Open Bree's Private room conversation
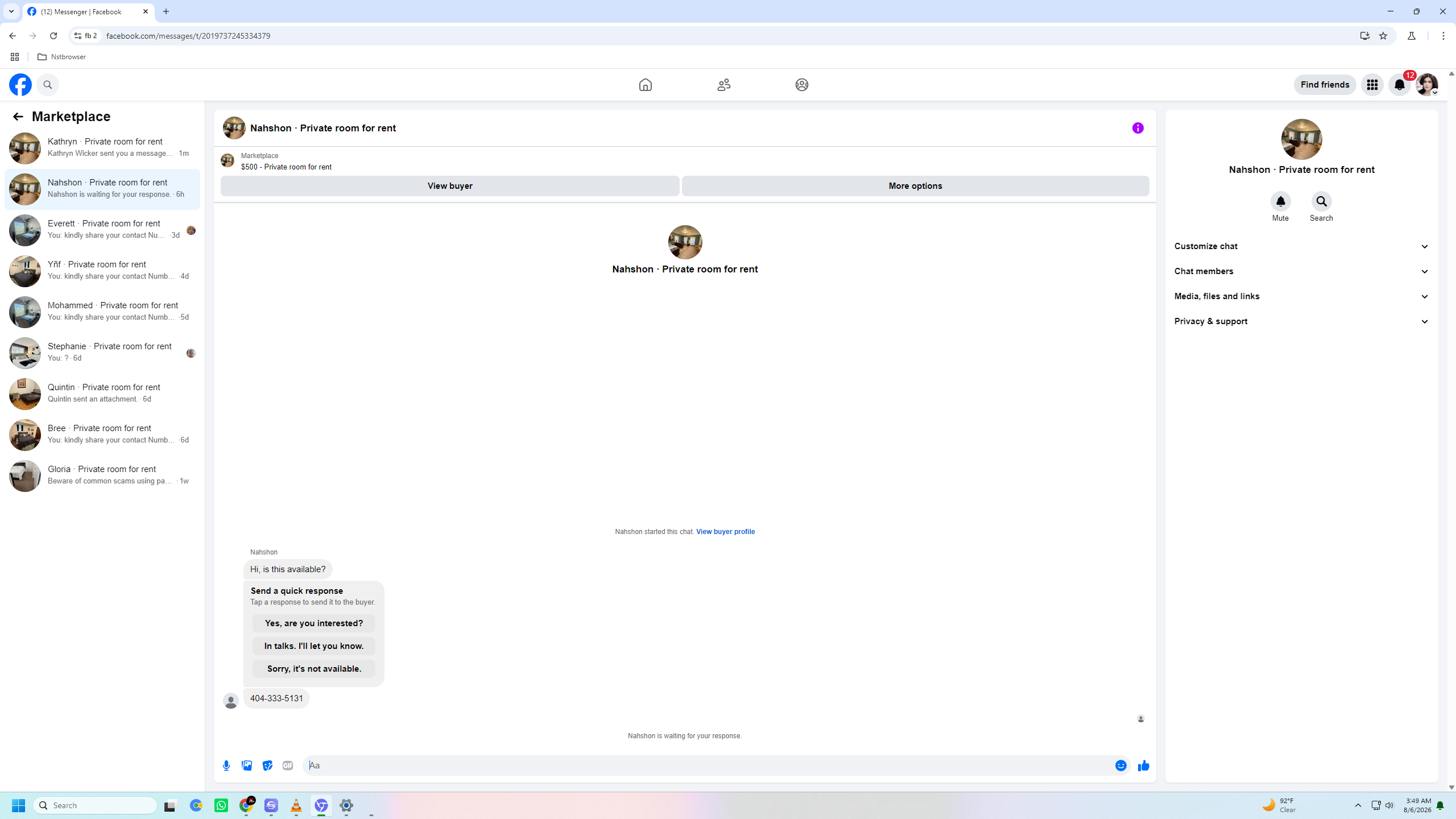Image resolution: width=1456 pixels, height=819 pixels. coord(102,435)
